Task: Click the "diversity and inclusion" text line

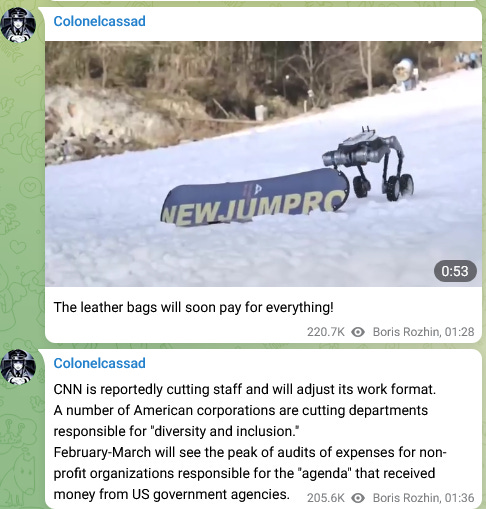Action: (176, 431)
